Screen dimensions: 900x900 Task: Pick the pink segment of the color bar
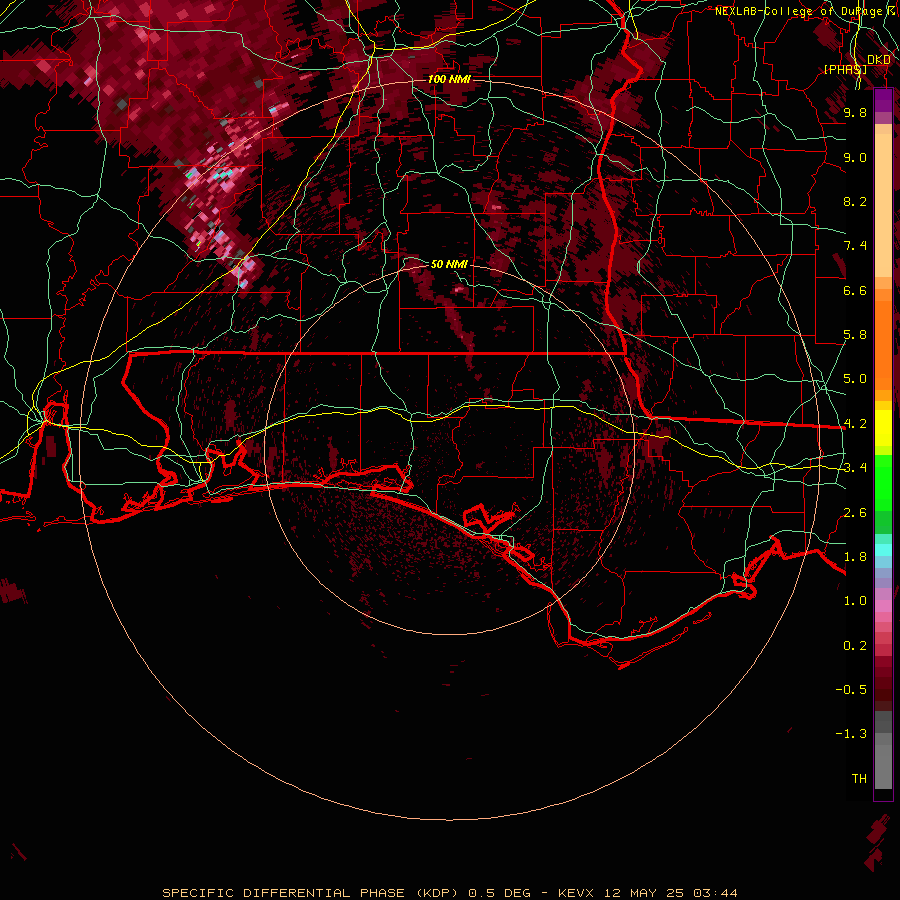click(x=883, y=606)
